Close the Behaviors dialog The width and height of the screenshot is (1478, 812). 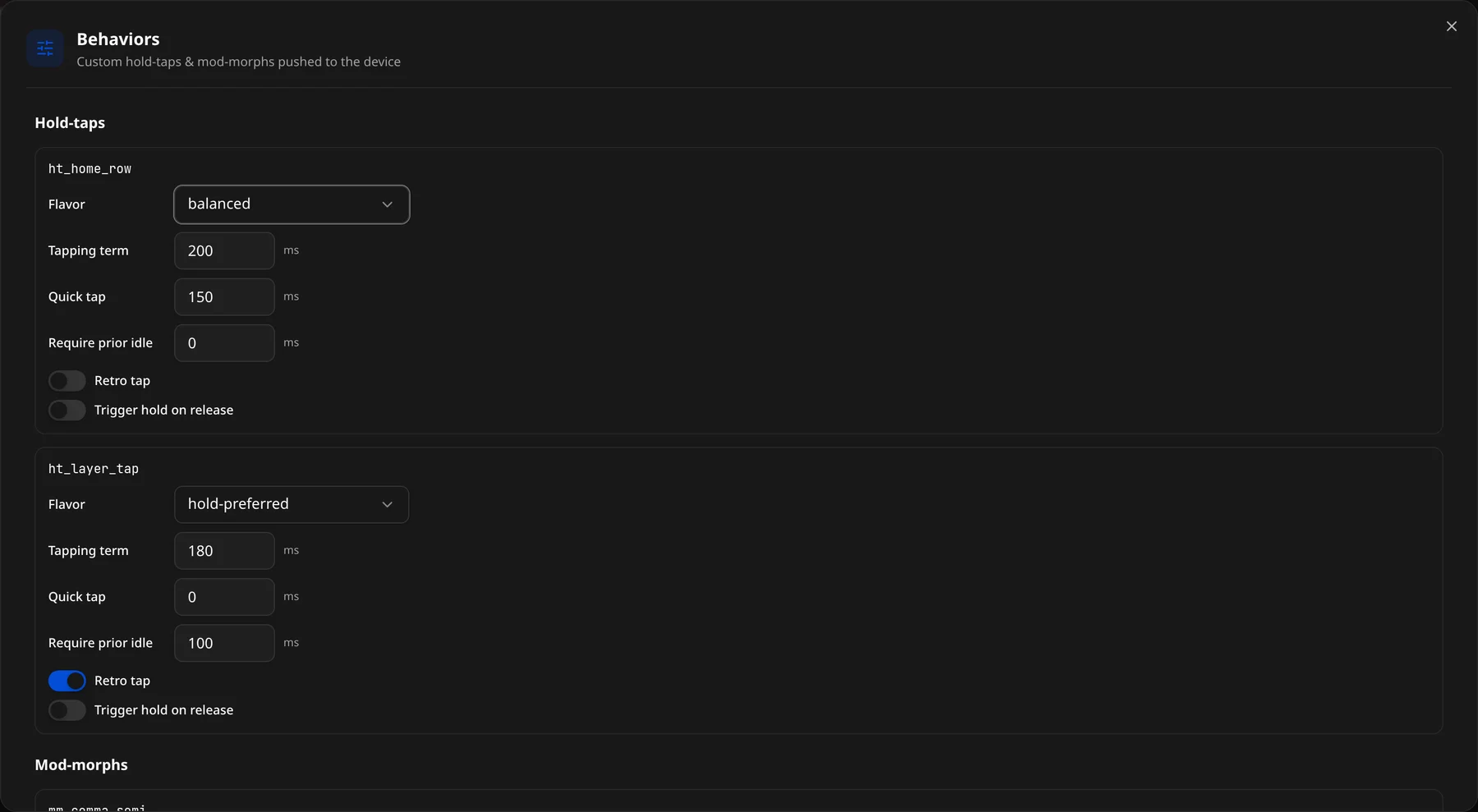(1452, 26)
